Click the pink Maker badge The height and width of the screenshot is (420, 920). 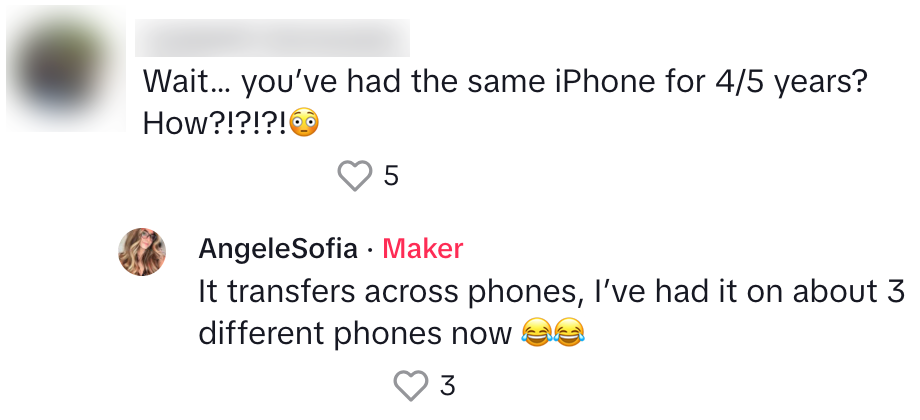click(x=423, y=248)
